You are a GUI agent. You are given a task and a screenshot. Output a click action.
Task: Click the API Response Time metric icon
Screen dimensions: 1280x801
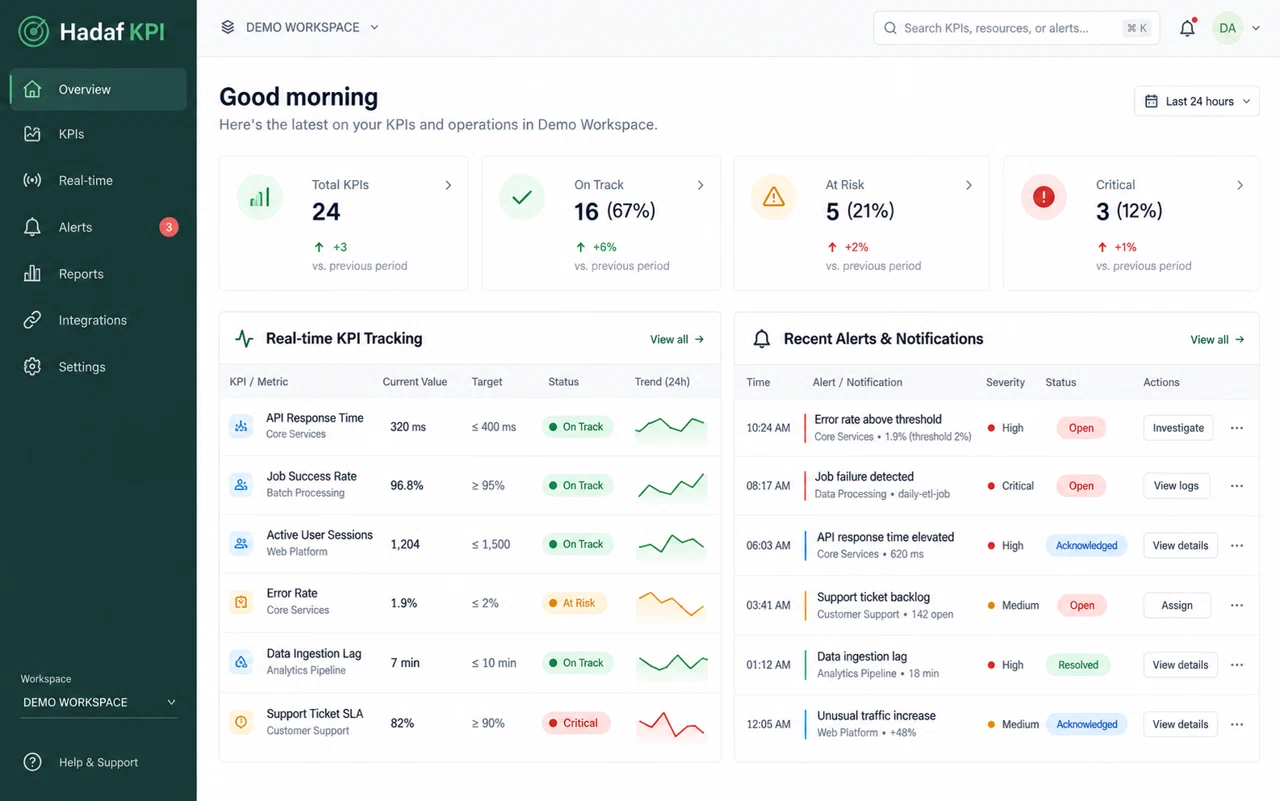(x=241, y=426)
